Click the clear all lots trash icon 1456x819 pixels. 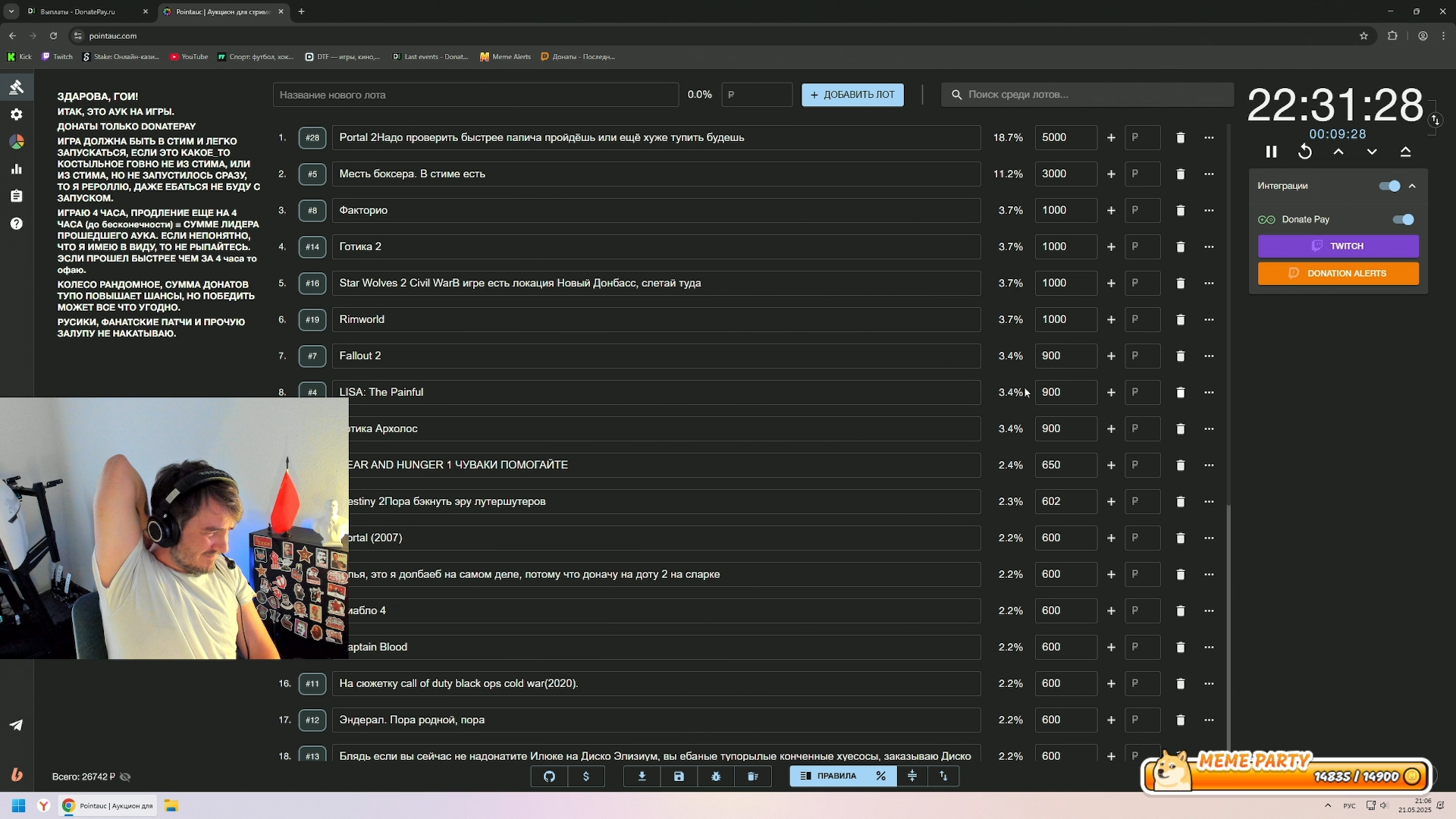pyautogui.click(x=753, y=776)
